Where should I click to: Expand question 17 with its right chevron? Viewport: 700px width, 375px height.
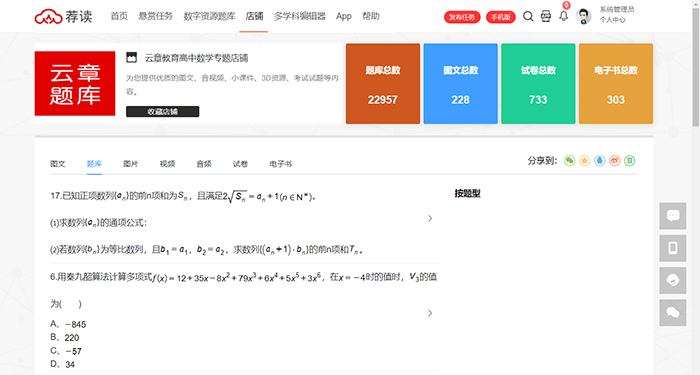[x=430, y=218]
